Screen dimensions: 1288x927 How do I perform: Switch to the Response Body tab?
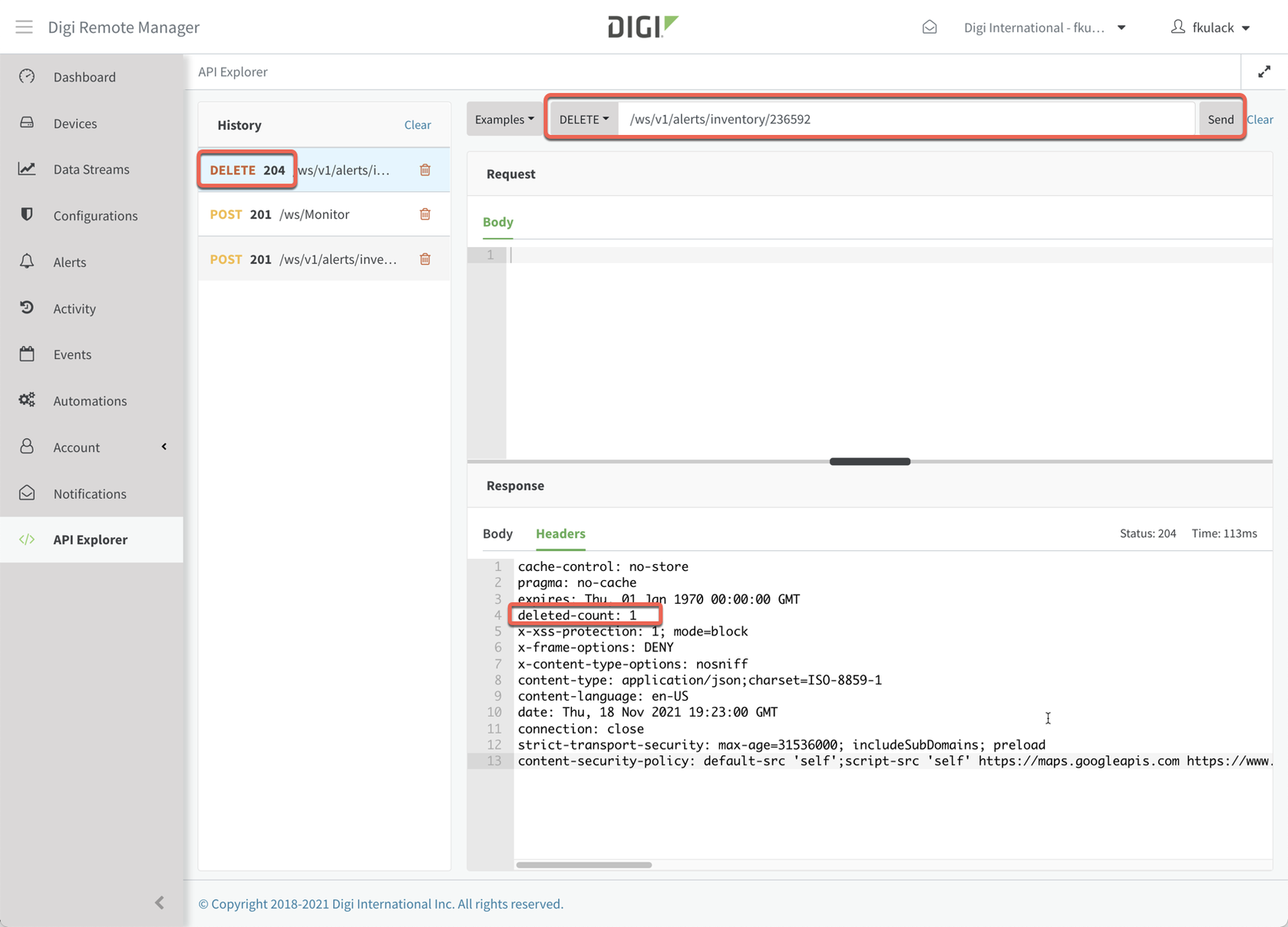(497, 533)
